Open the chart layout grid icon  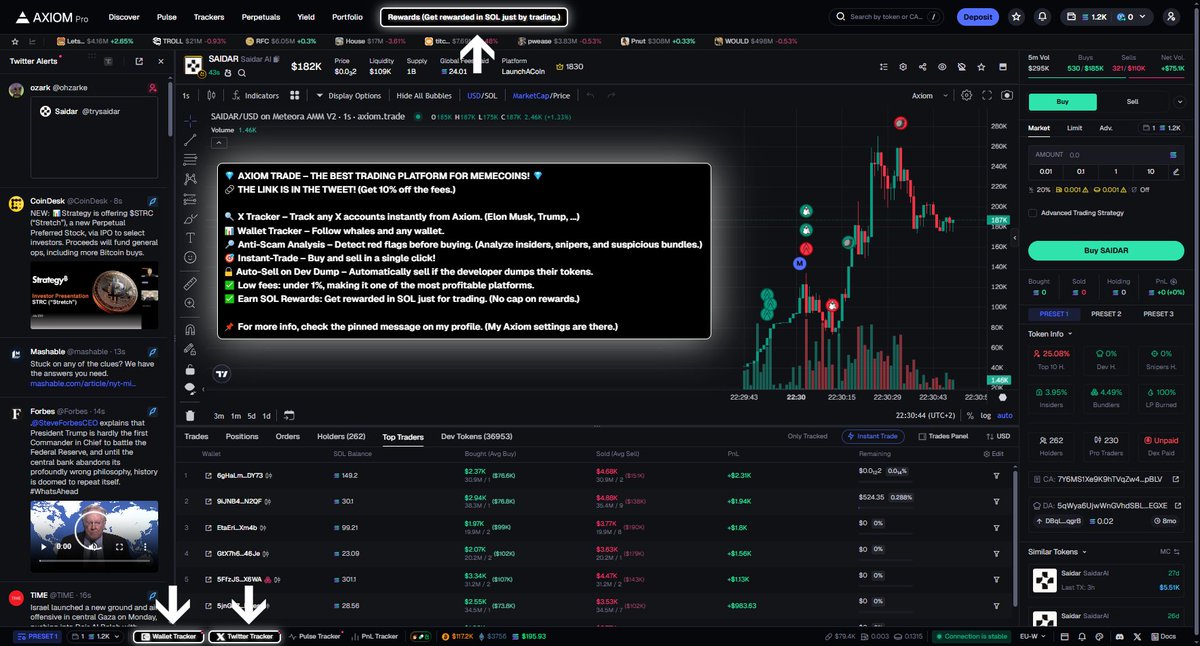coord(295,95)
